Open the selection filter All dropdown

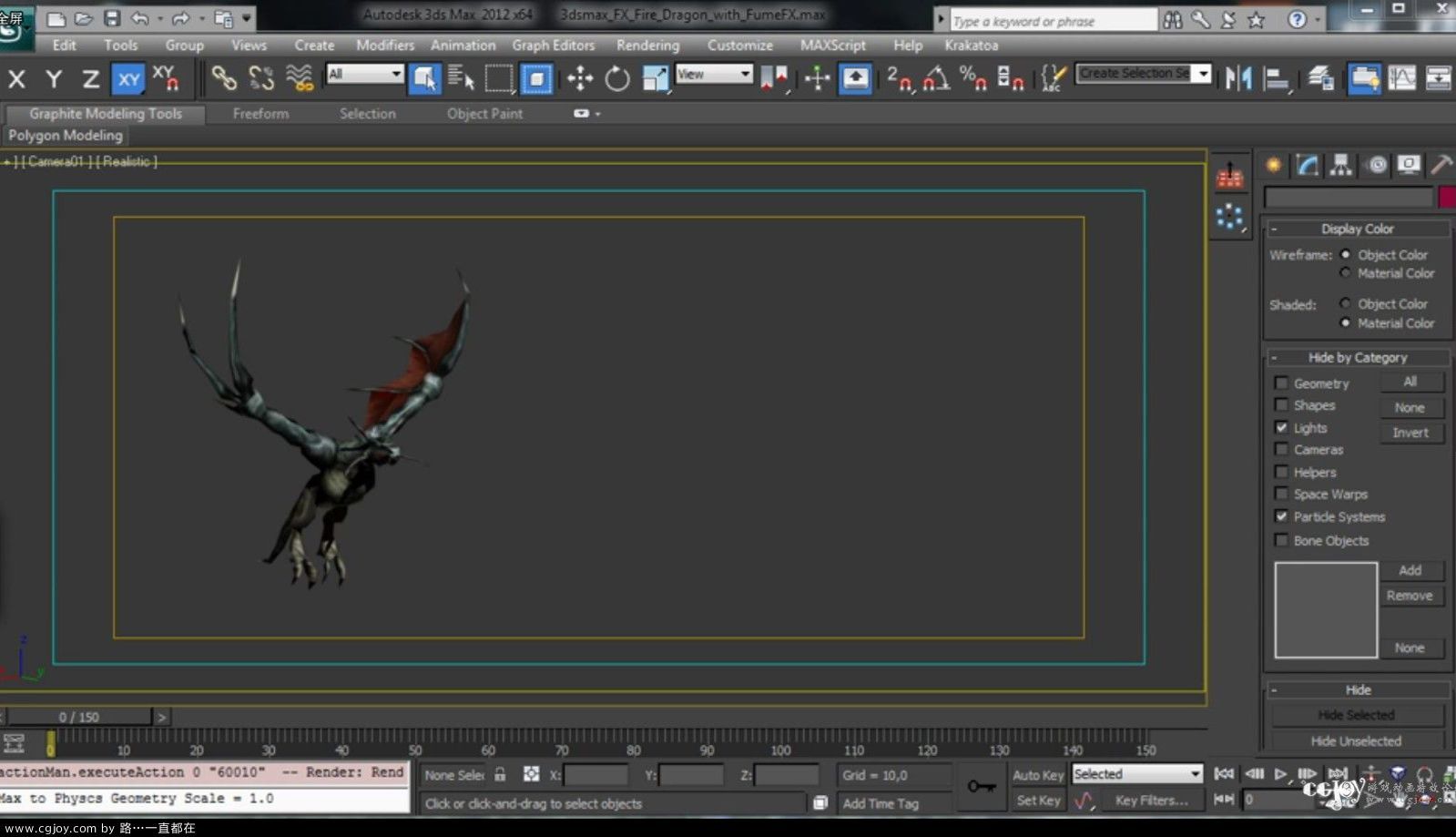tap(364, 74)
